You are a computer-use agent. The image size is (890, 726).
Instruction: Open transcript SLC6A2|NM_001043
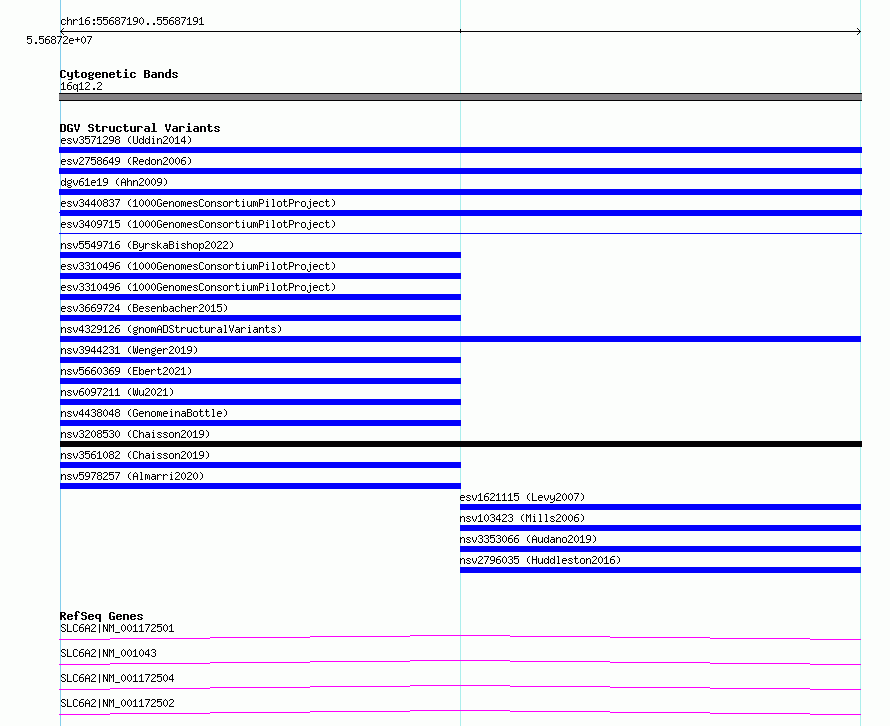pos(108,653)
